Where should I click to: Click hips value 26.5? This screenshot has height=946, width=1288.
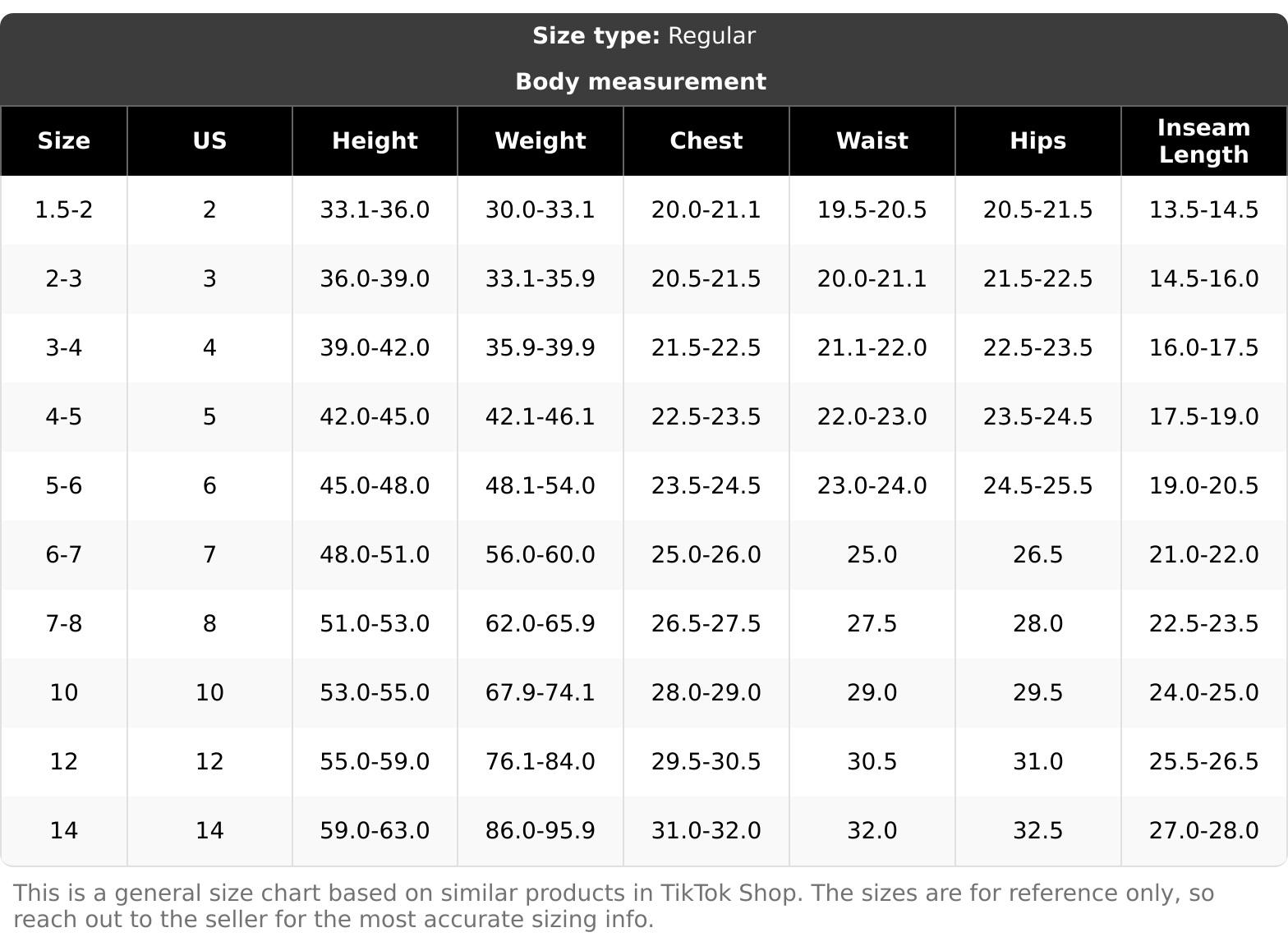click(1038, 555)
